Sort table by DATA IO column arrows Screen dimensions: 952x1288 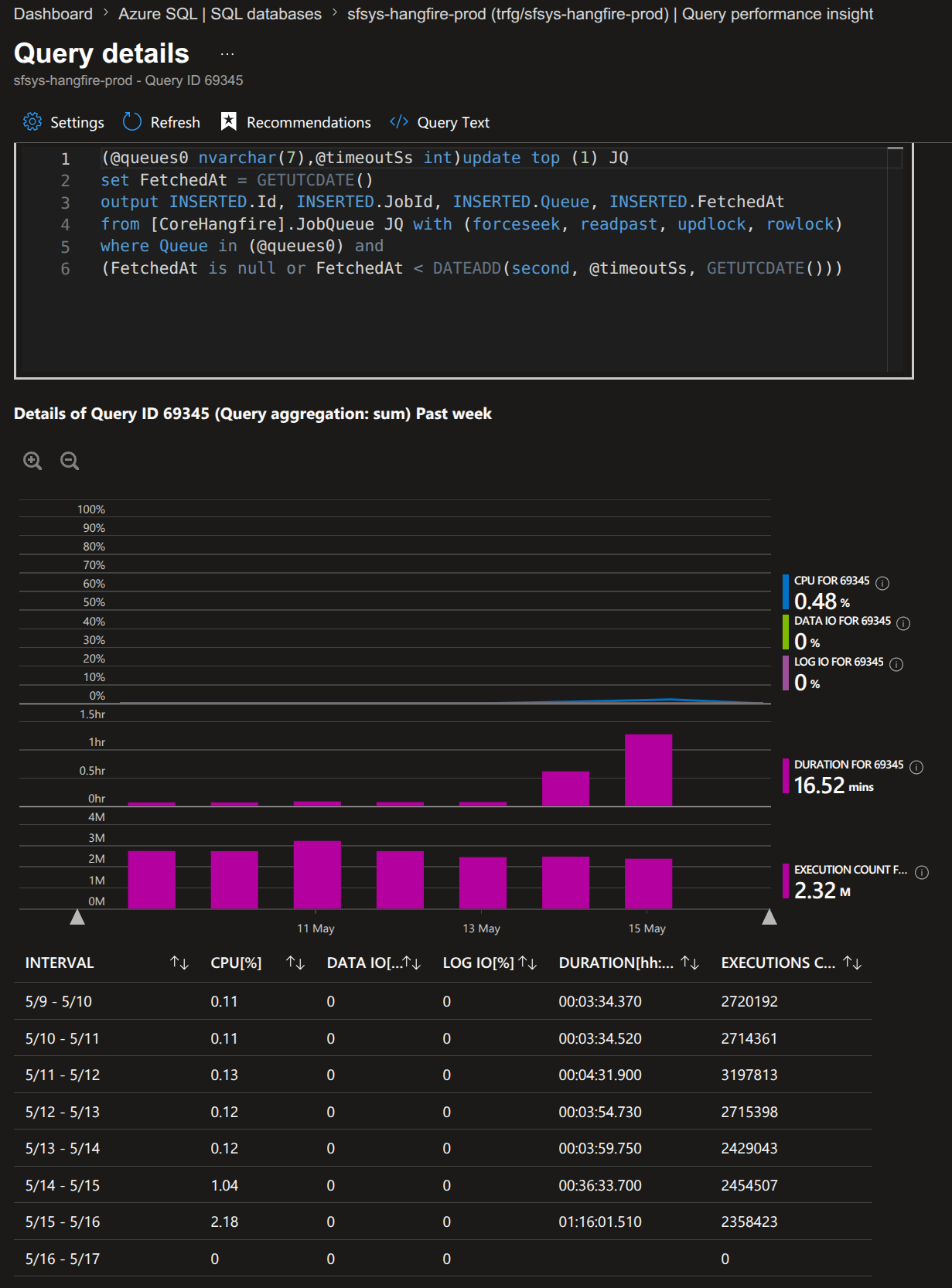(411, 963)
